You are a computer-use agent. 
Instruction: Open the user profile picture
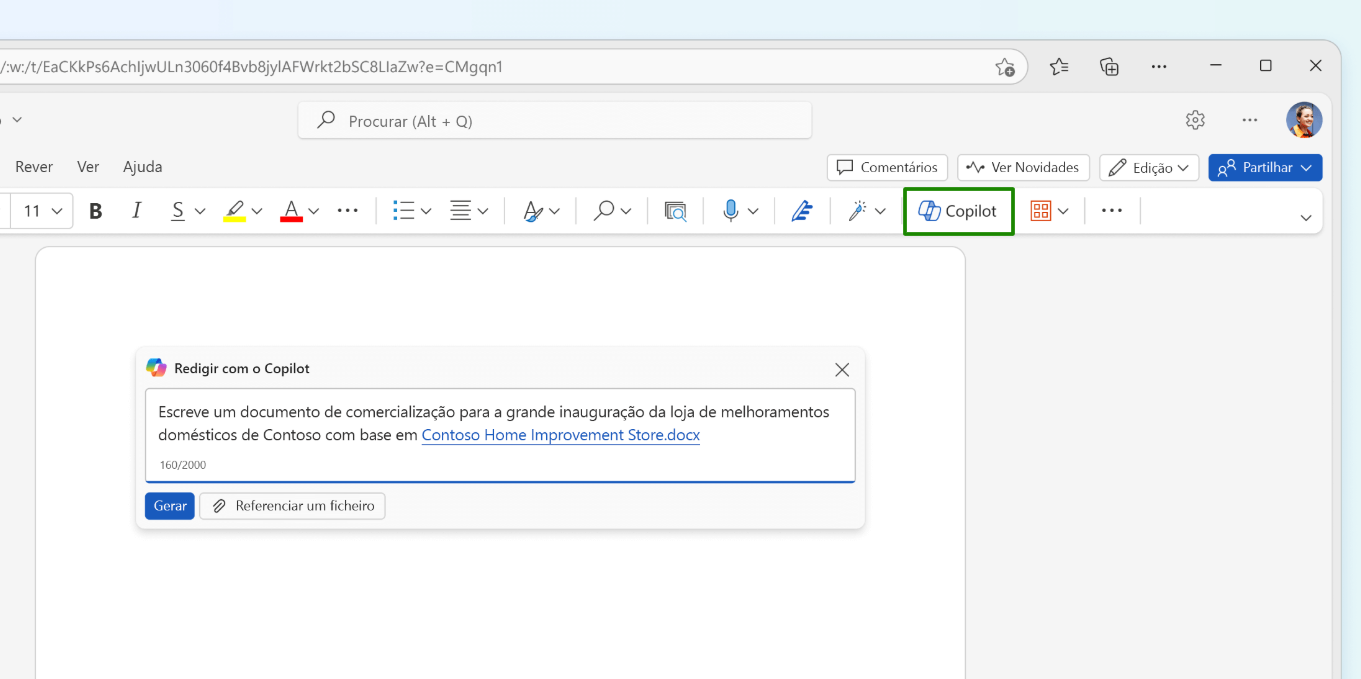pyautogui.click(x=1304, y=120)
